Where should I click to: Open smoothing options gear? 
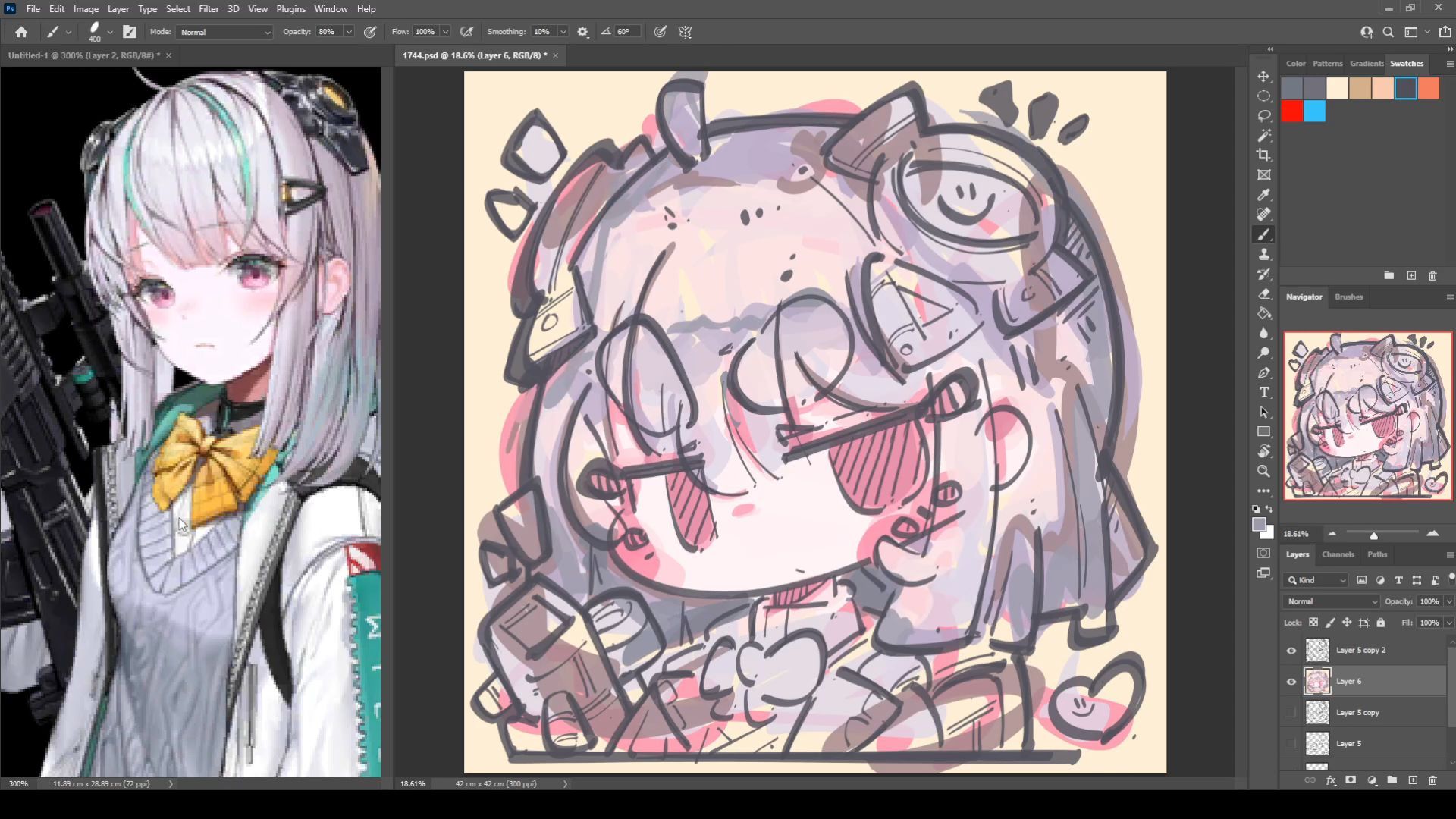[x=582, y=32]
